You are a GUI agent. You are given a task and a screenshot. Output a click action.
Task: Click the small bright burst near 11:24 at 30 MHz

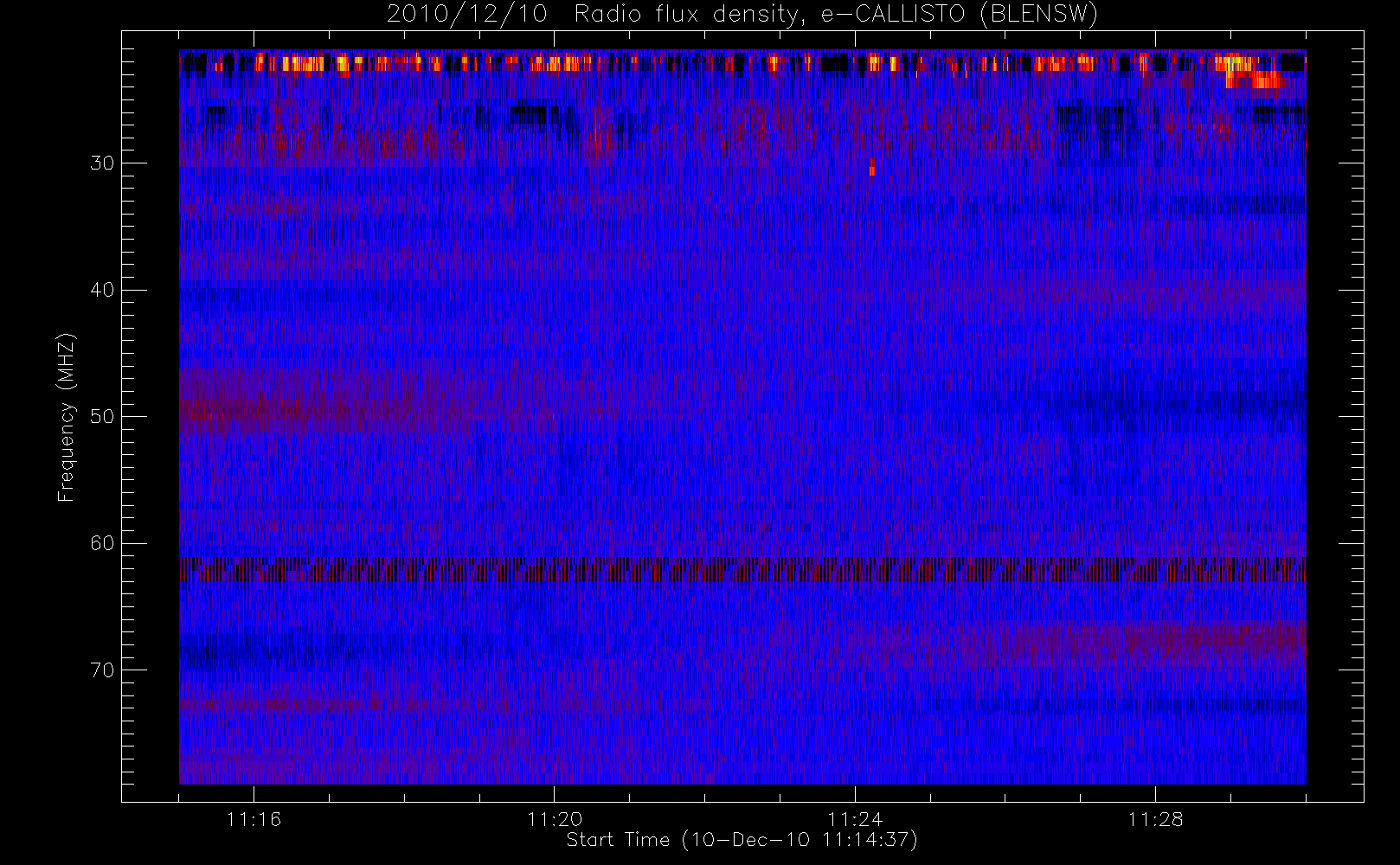coord(872,168)
